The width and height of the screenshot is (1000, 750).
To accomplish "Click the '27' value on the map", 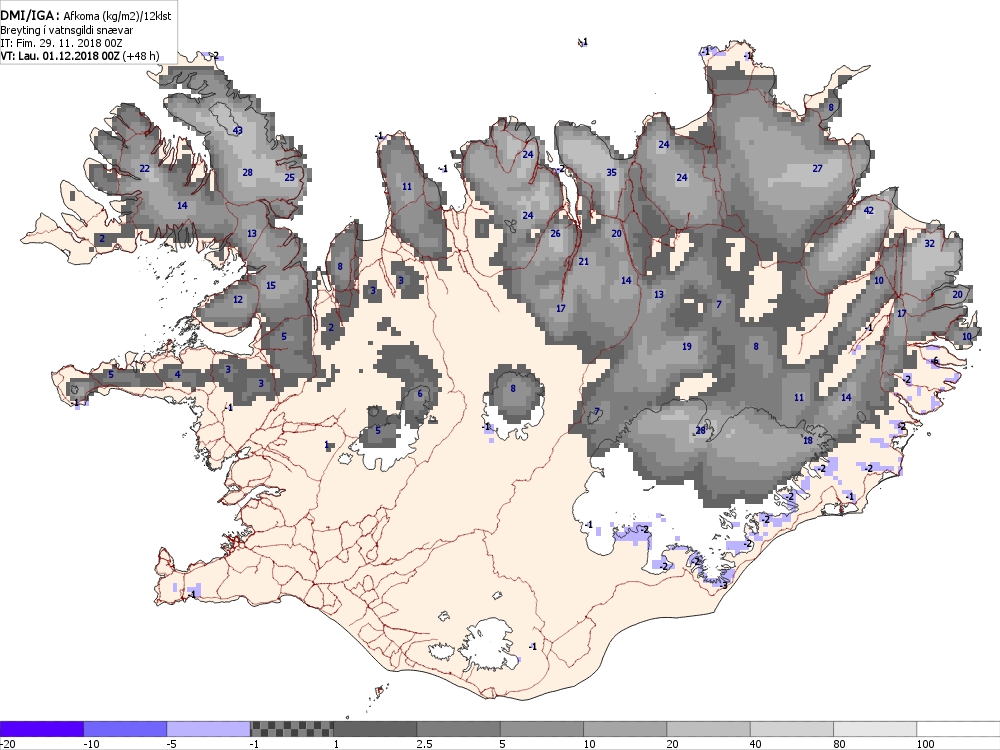I will point(818,168).
